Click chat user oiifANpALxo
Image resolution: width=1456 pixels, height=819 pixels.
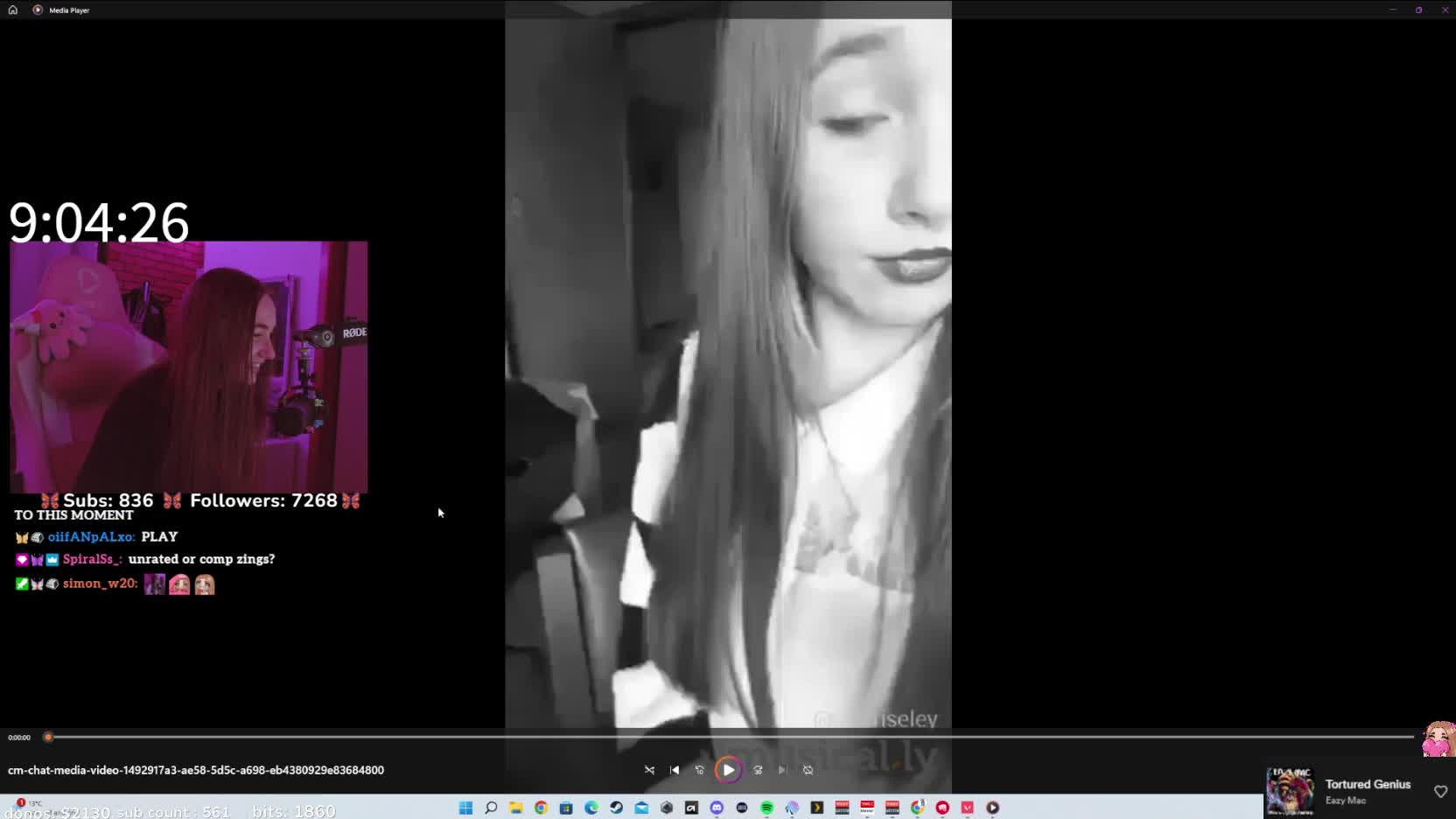pos(91,536)
